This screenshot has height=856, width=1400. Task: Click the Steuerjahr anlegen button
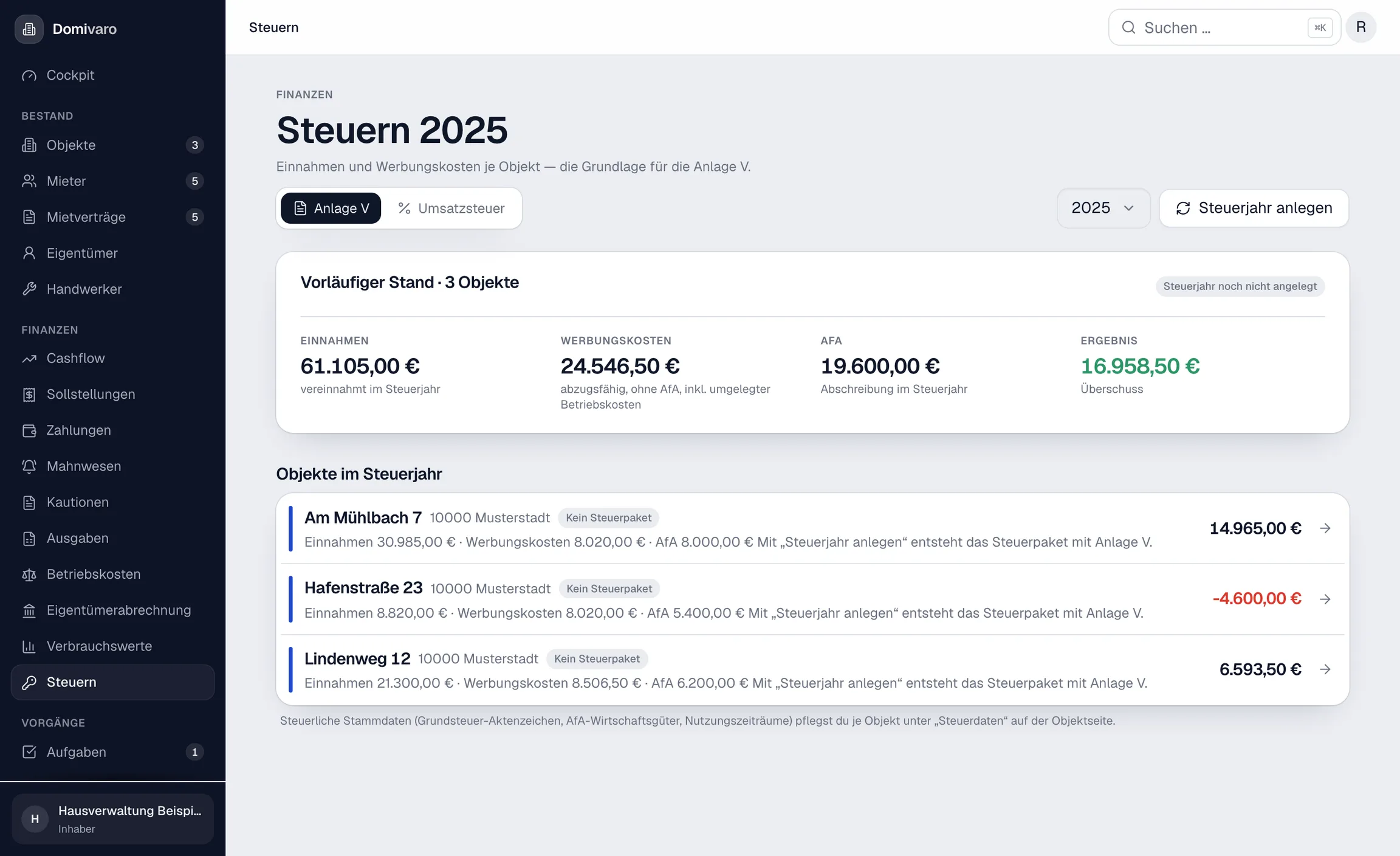coord(1254,208)
